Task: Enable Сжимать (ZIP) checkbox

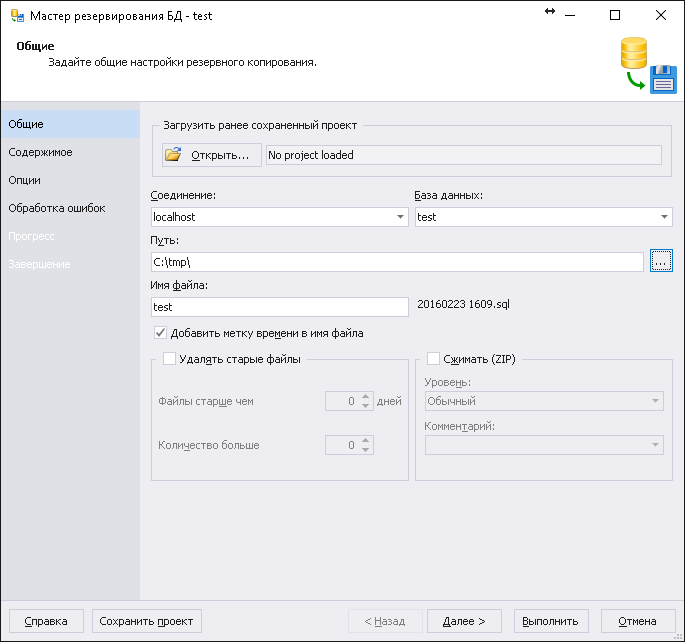Action: point(433,359)
